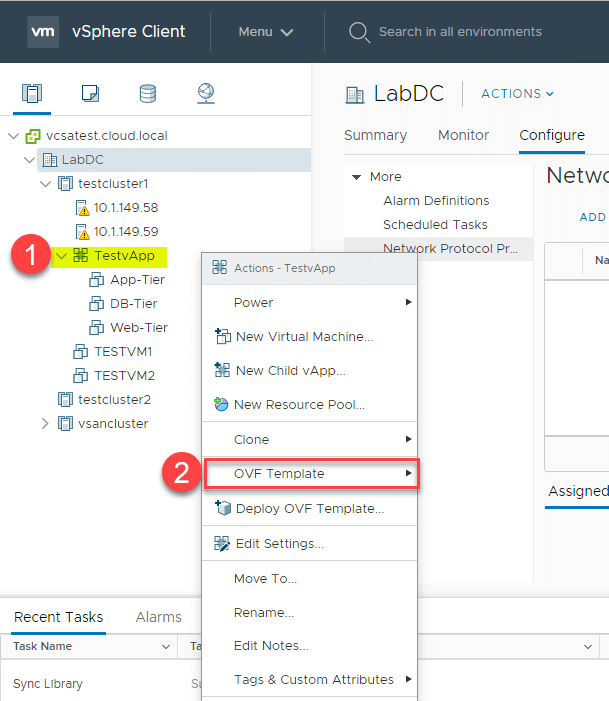Open the OVF Template submenu
Screen dimensions: 609x701
tap(311, 473)
